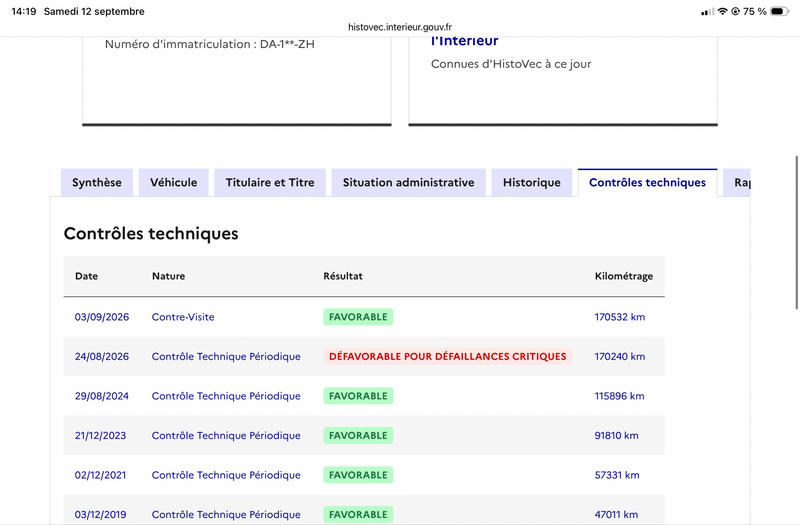Click the Résultat column header
The width and height of the screenshot is (800, 525).
point(343,276)
